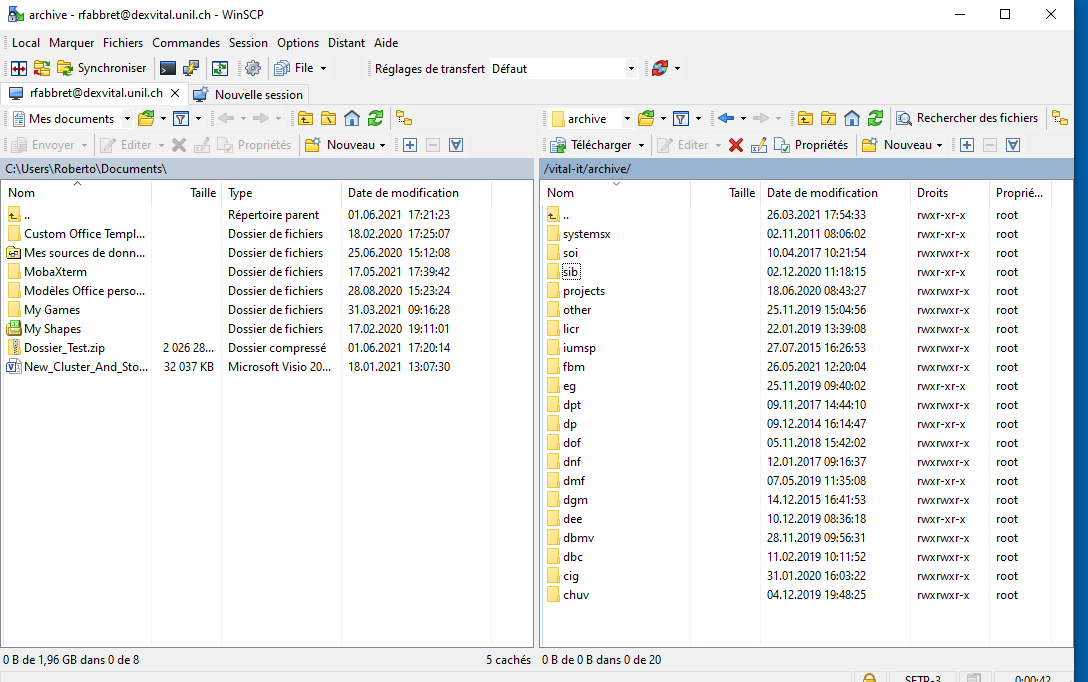Screen dimensions: 1088x682
Task: Open session in PuTTY icon
Action: pos(190,68)
